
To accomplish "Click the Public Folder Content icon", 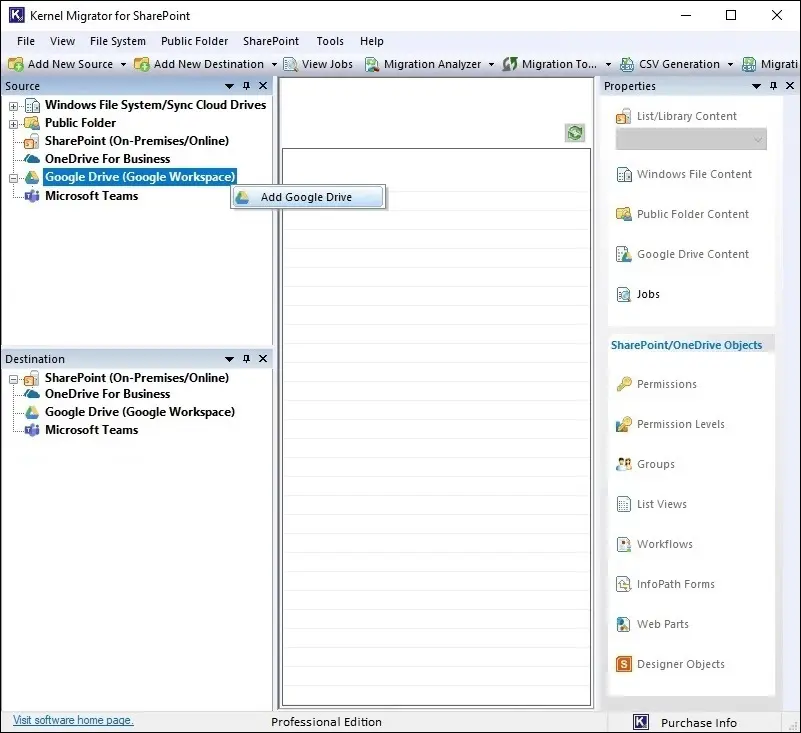I will pyautogui.click(x=624, y=215).
